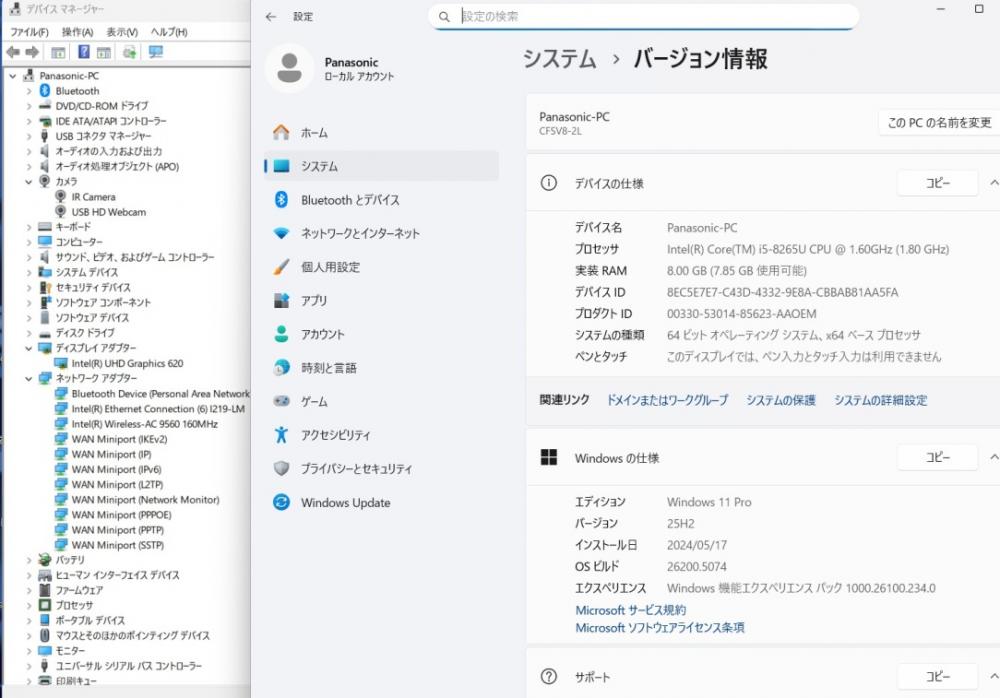1000x698 pixels.
Task: Expand DVD/CD-ROM ドライブ node
Action: coord(29,106)
